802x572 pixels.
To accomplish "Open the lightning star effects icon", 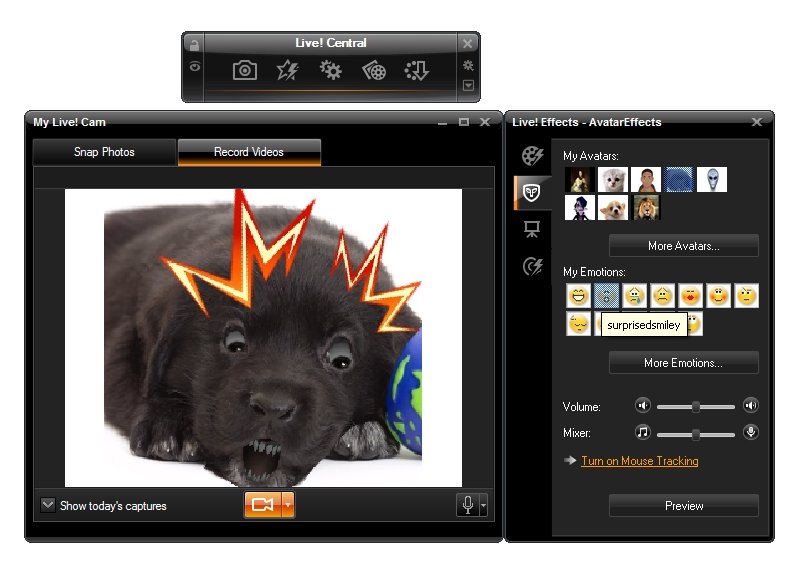I will pyautogui.click(x=287, y=70).
